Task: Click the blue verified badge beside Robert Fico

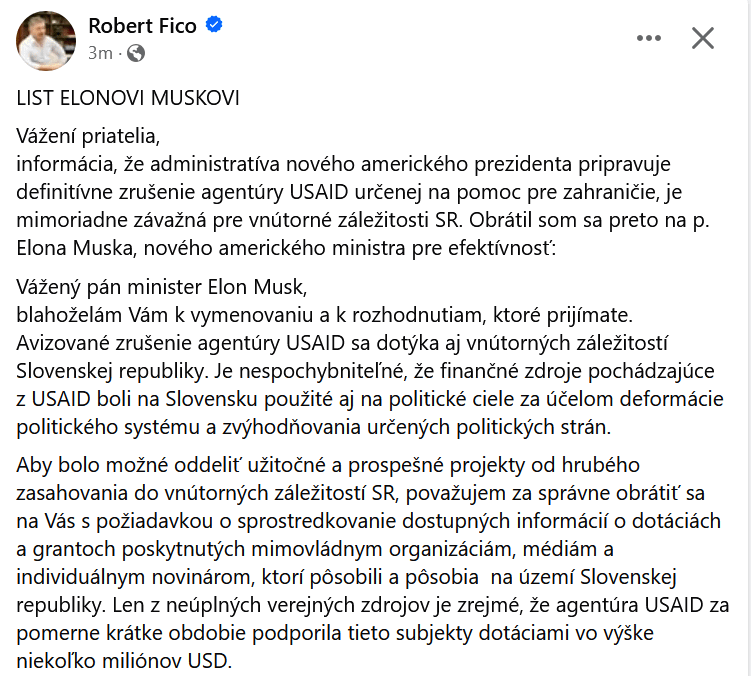Action: 214,24
